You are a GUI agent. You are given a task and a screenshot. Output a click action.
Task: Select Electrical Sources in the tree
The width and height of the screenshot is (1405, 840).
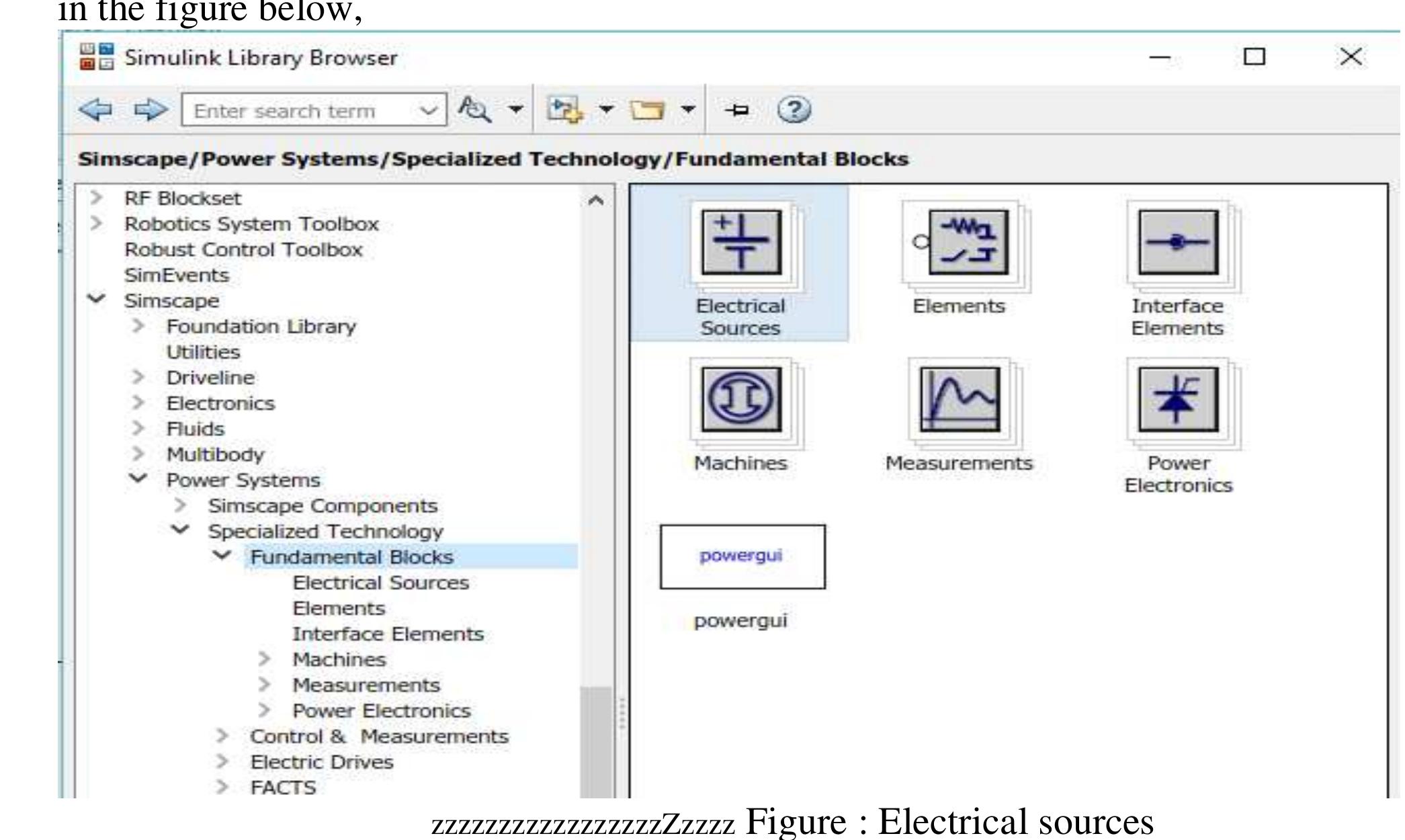(x=380, y=583)
